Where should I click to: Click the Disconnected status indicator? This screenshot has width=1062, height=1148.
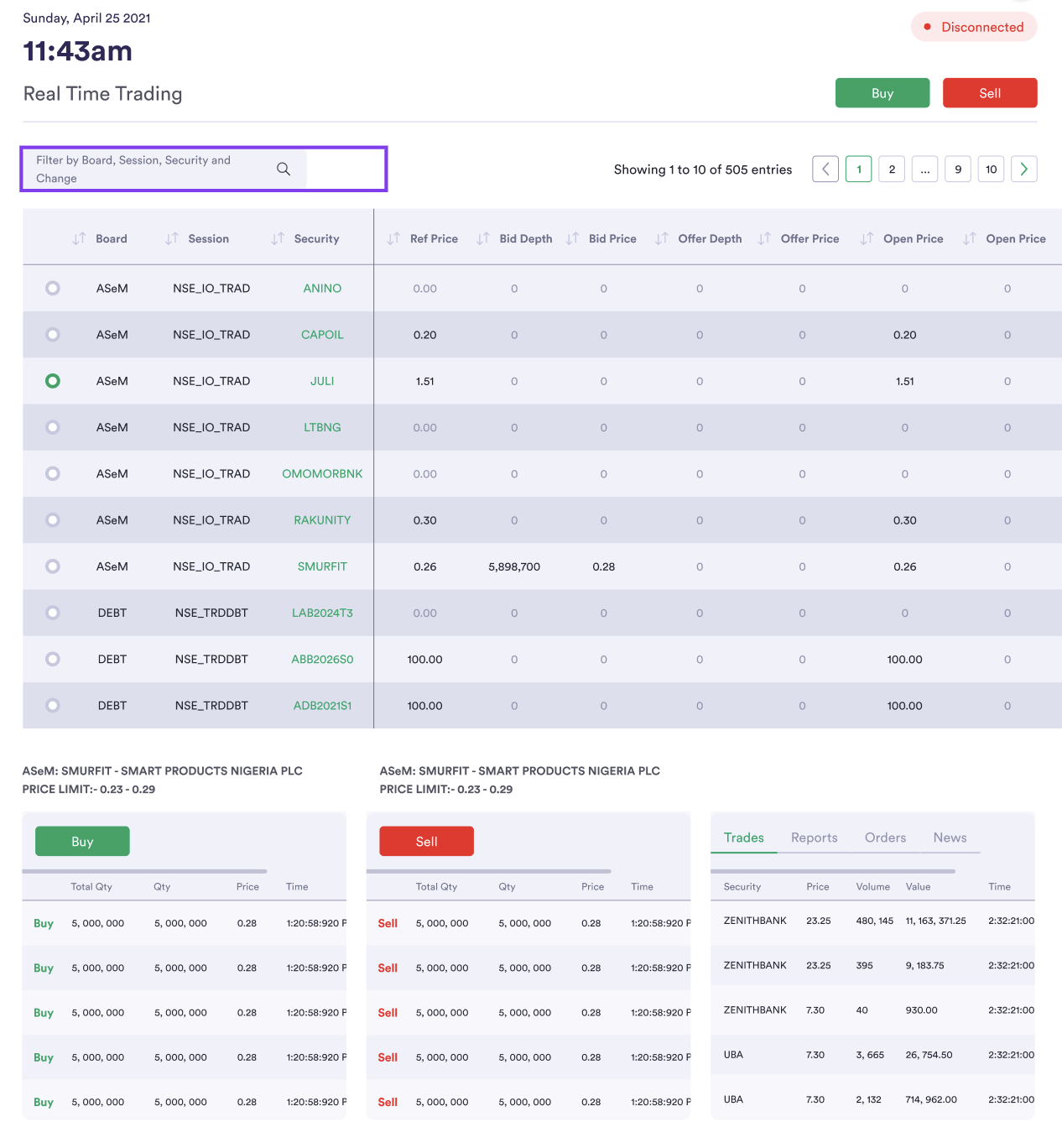(974, 26)
